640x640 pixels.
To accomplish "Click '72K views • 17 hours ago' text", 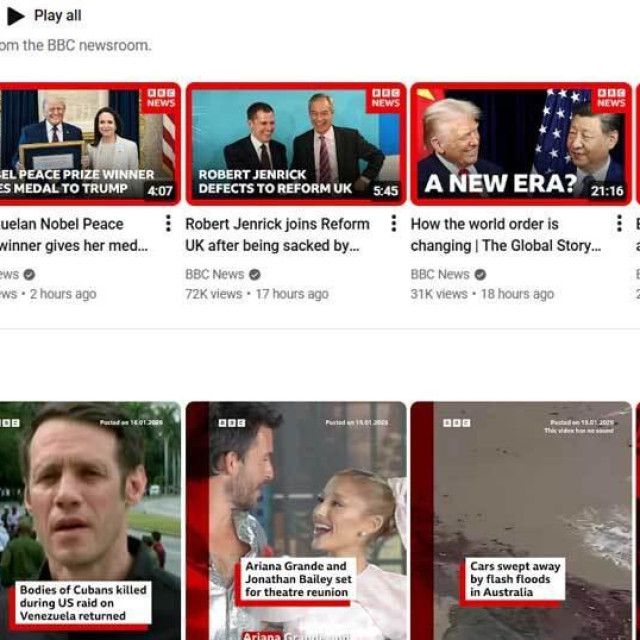I will 257,294.
